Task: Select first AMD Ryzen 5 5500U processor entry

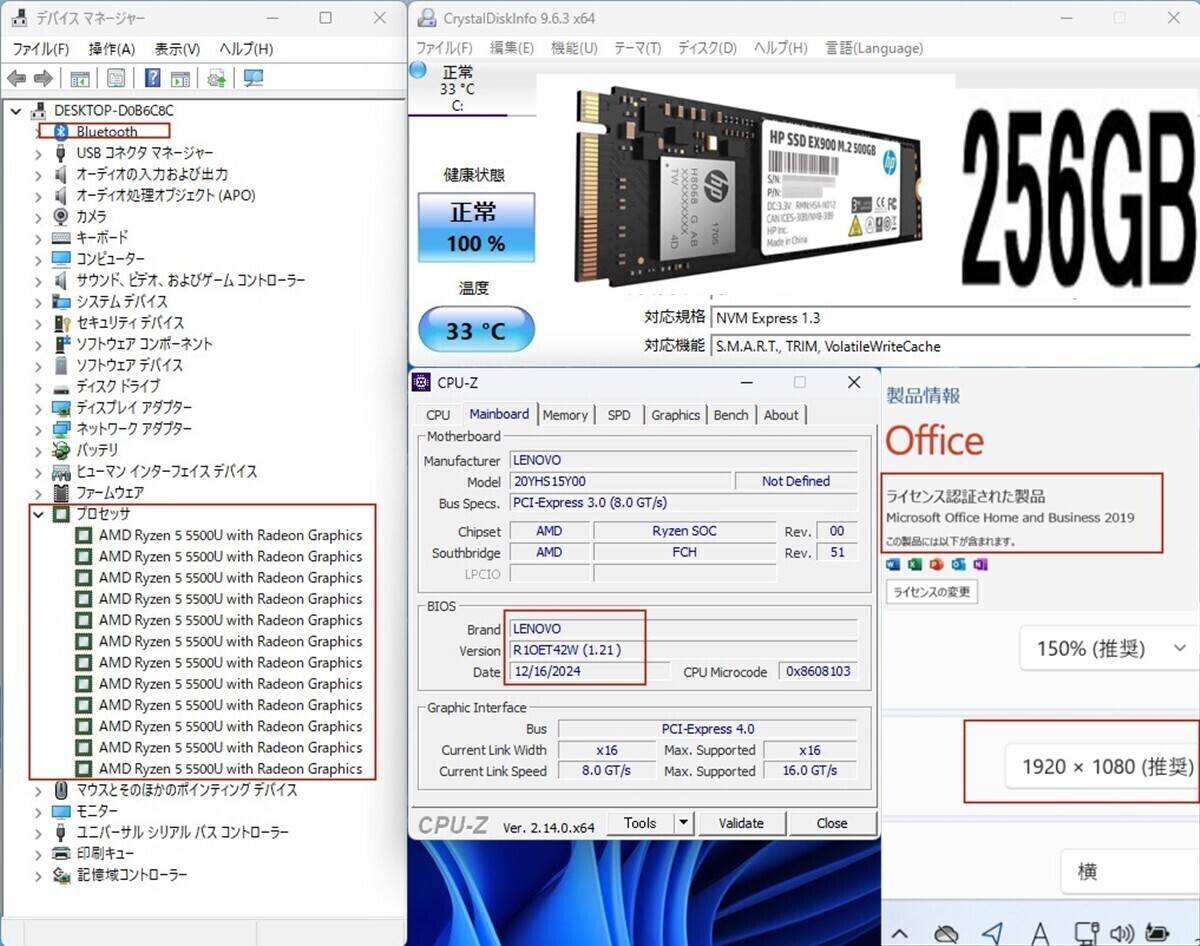Action: (x=230, y=535)
